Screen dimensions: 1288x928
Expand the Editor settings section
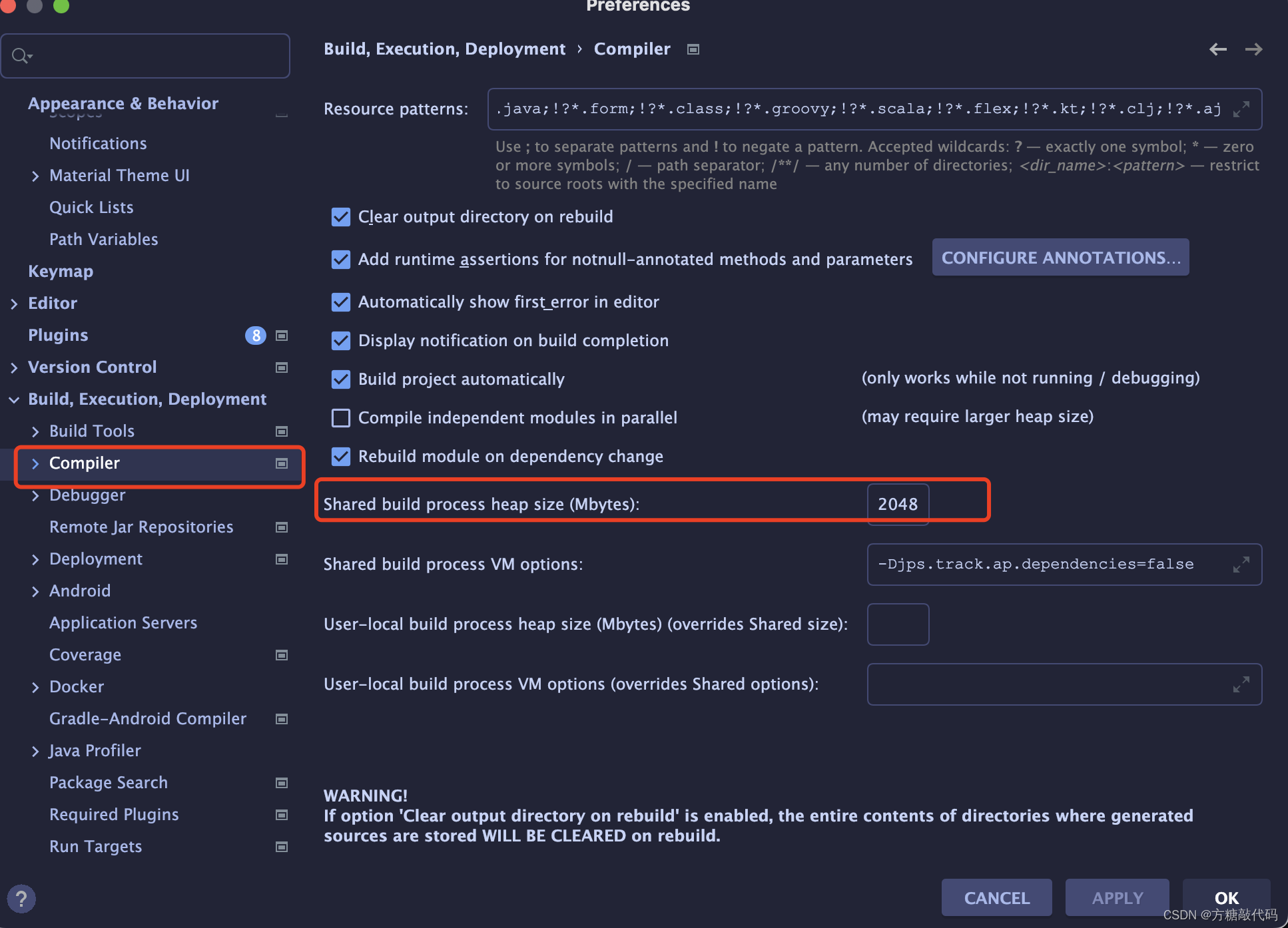tap(14, 304)
